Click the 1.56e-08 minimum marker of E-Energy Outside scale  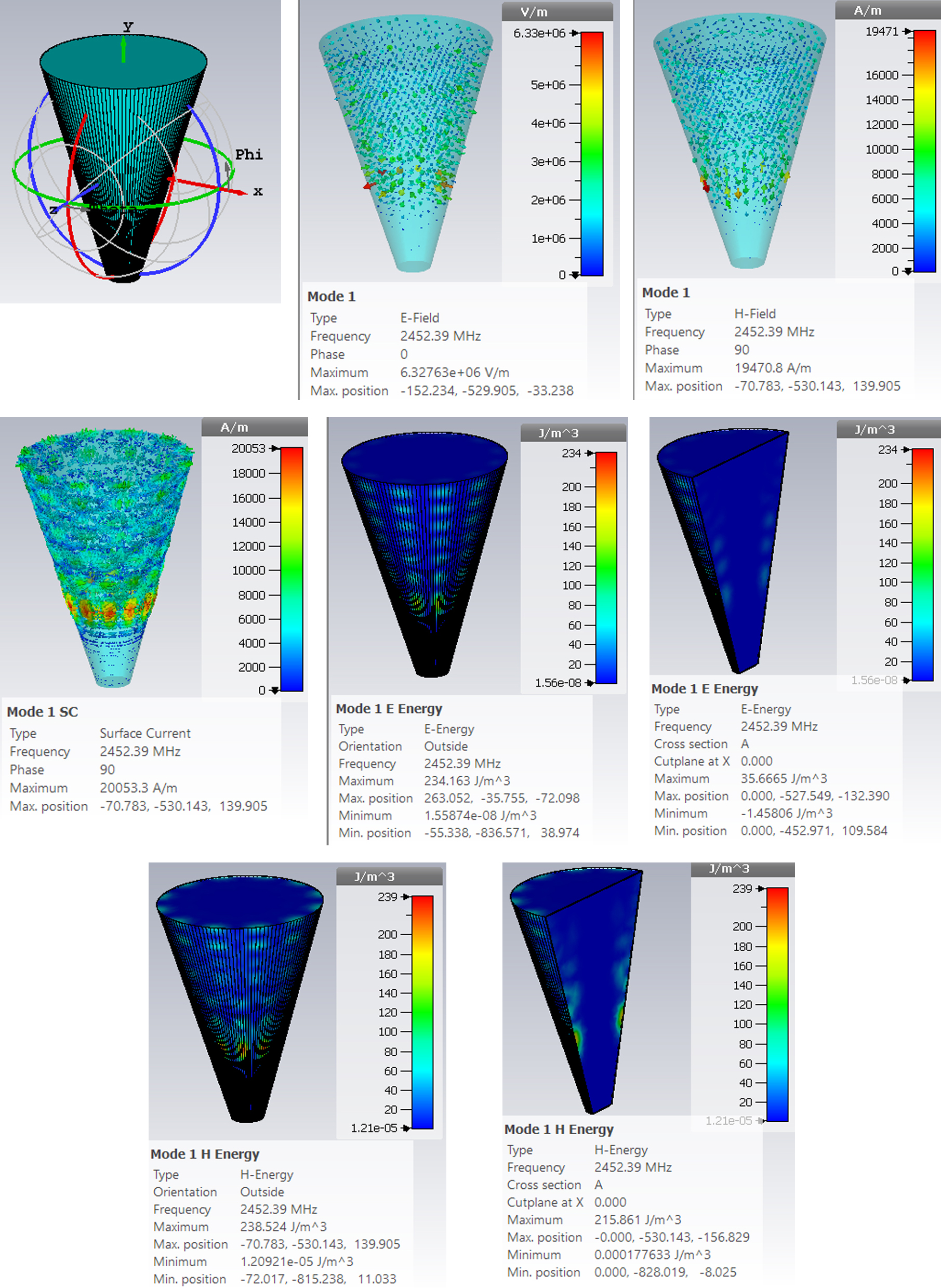point(590,683)
